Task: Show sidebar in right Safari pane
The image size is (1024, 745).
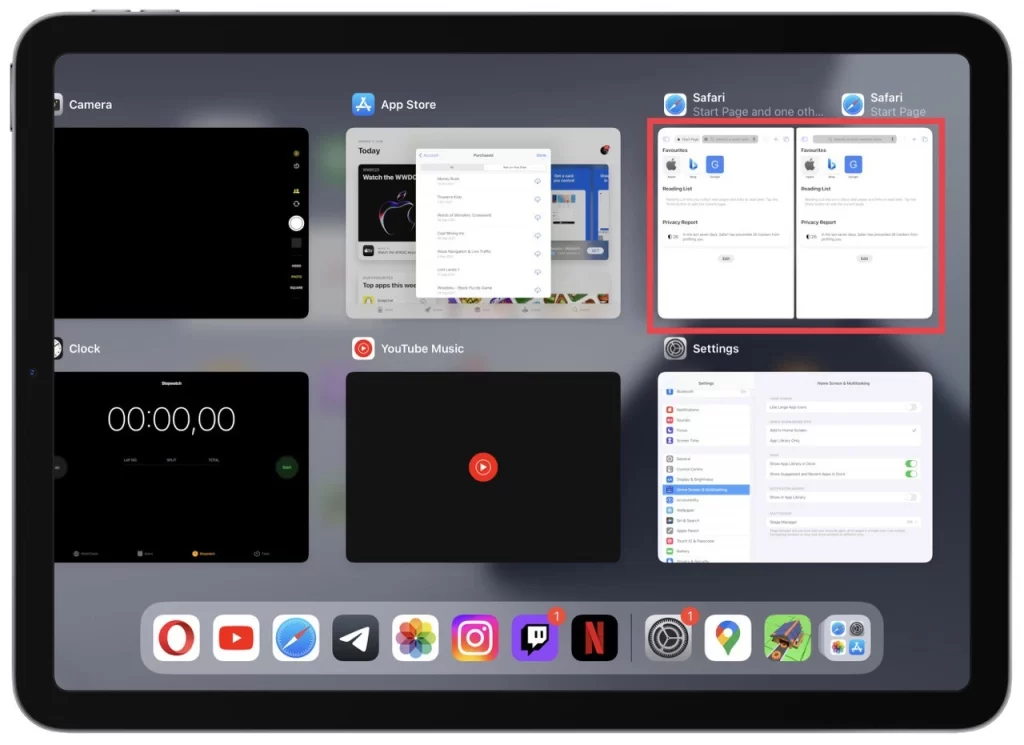Action: [805, 139]
